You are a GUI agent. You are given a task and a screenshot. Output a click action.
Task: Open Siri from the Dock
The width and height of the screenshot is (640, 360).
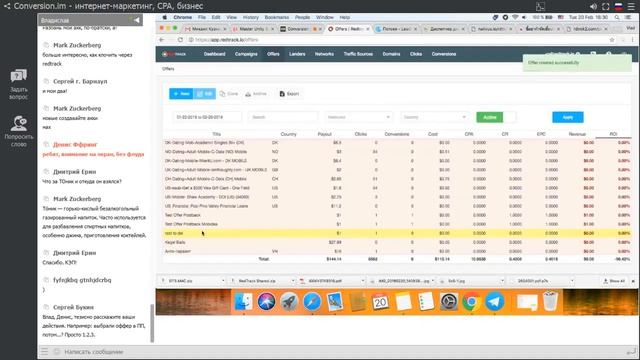pos(266,302)
